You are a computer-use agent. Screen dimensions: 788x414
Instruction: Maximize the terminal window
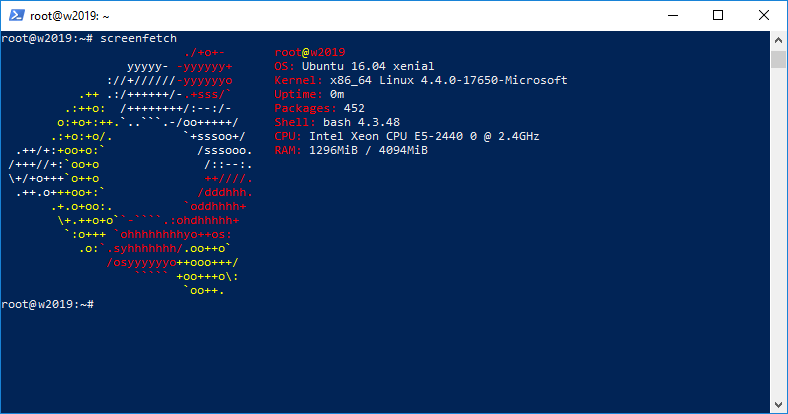pyautogui.click(x=718, y=16)
